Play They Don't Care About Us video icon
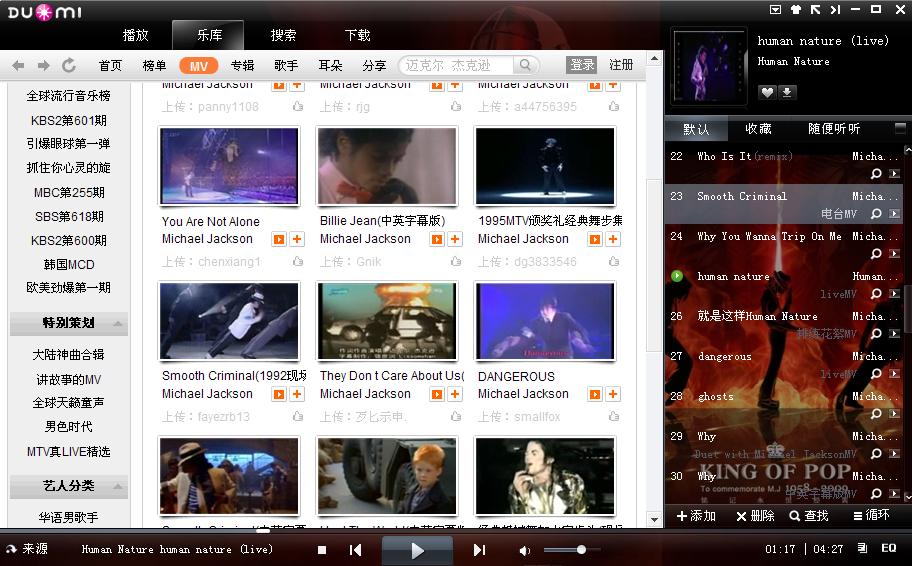Viewport: 912px width, 566px height. click(437, 394)
